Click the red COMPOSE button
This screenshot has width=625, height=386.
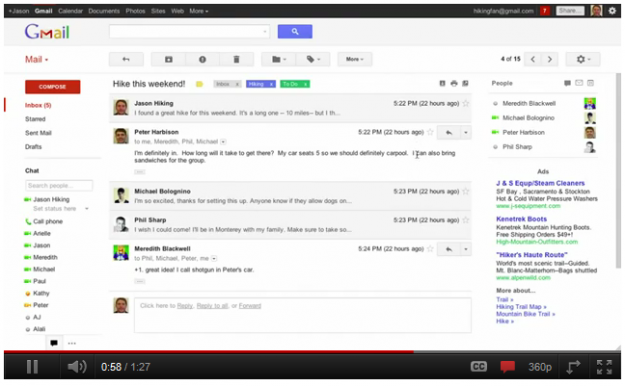point(53,87)
